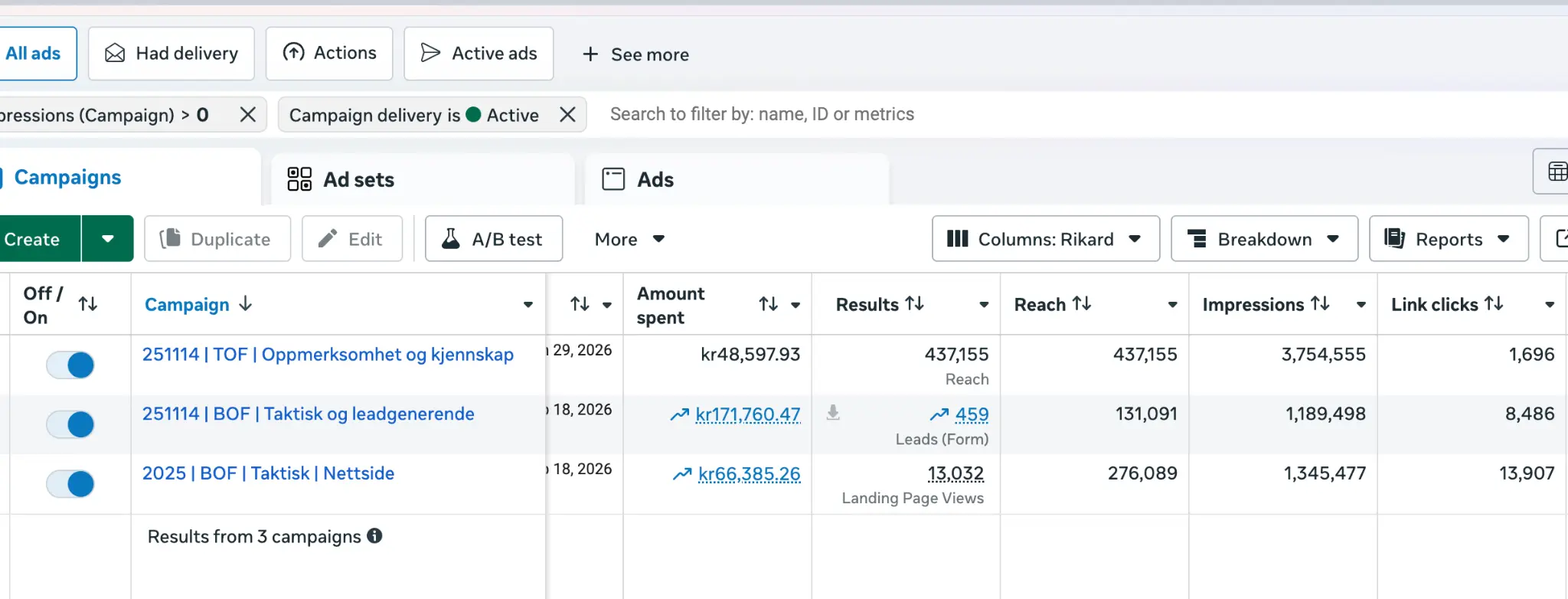Click the 13,032 Landing Page Views result
1568x599 pixels.
955,473
